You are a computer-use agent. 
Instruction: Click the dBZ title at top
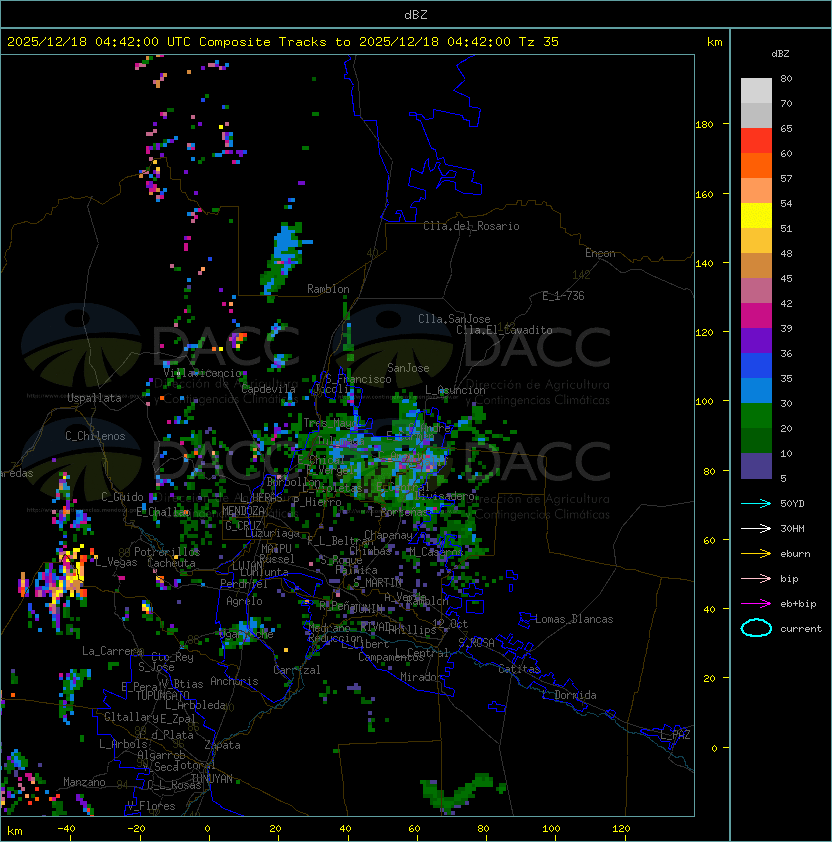[416, 15]
